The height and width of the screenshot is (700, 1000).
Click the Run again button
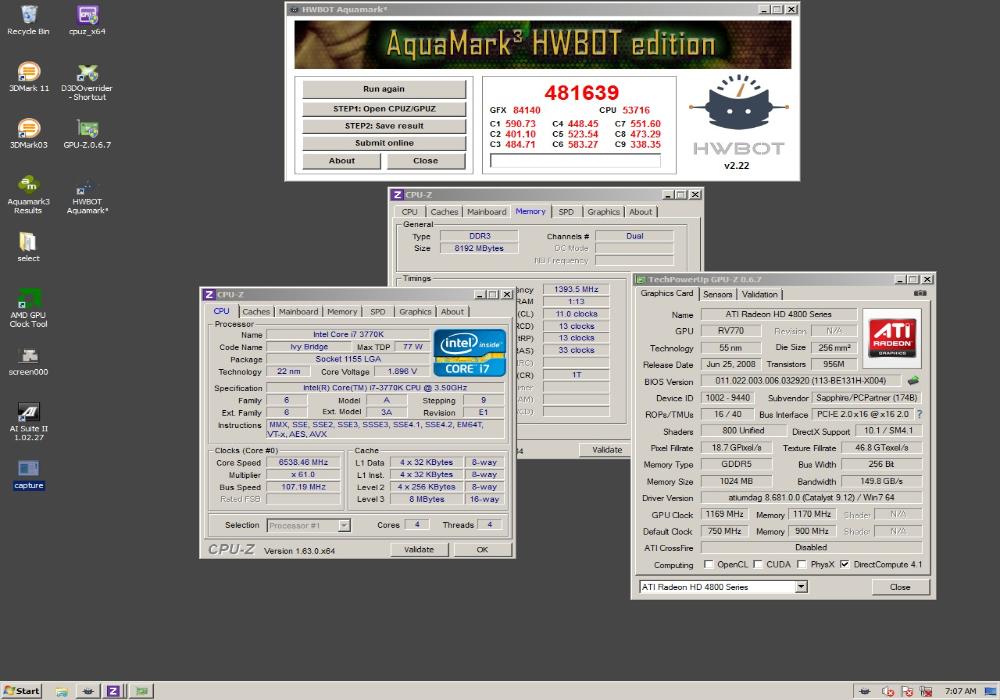click(x=384, y=89)
